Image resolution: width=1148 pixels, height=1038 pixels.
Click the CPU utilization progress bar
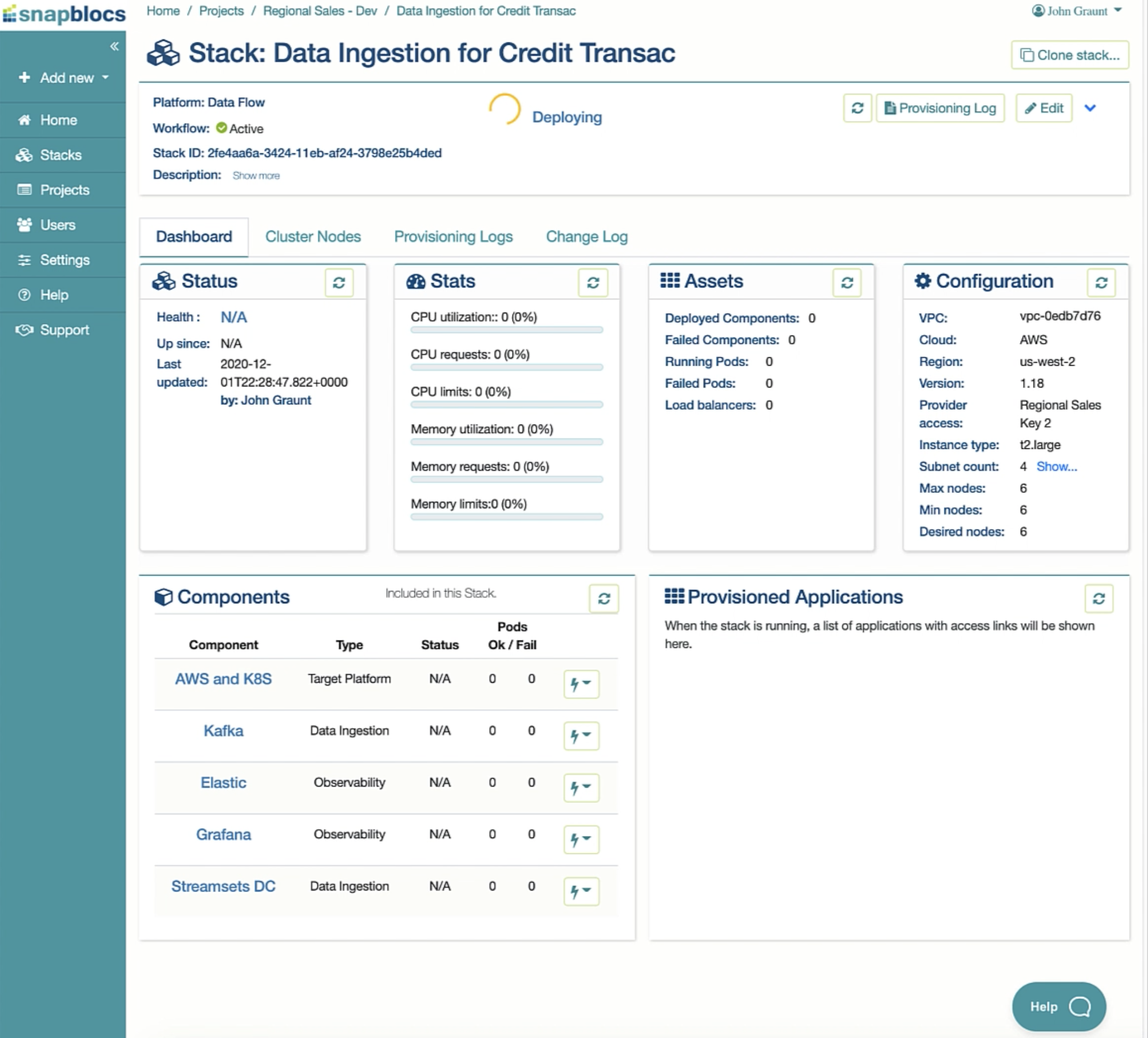pos(507,330)
